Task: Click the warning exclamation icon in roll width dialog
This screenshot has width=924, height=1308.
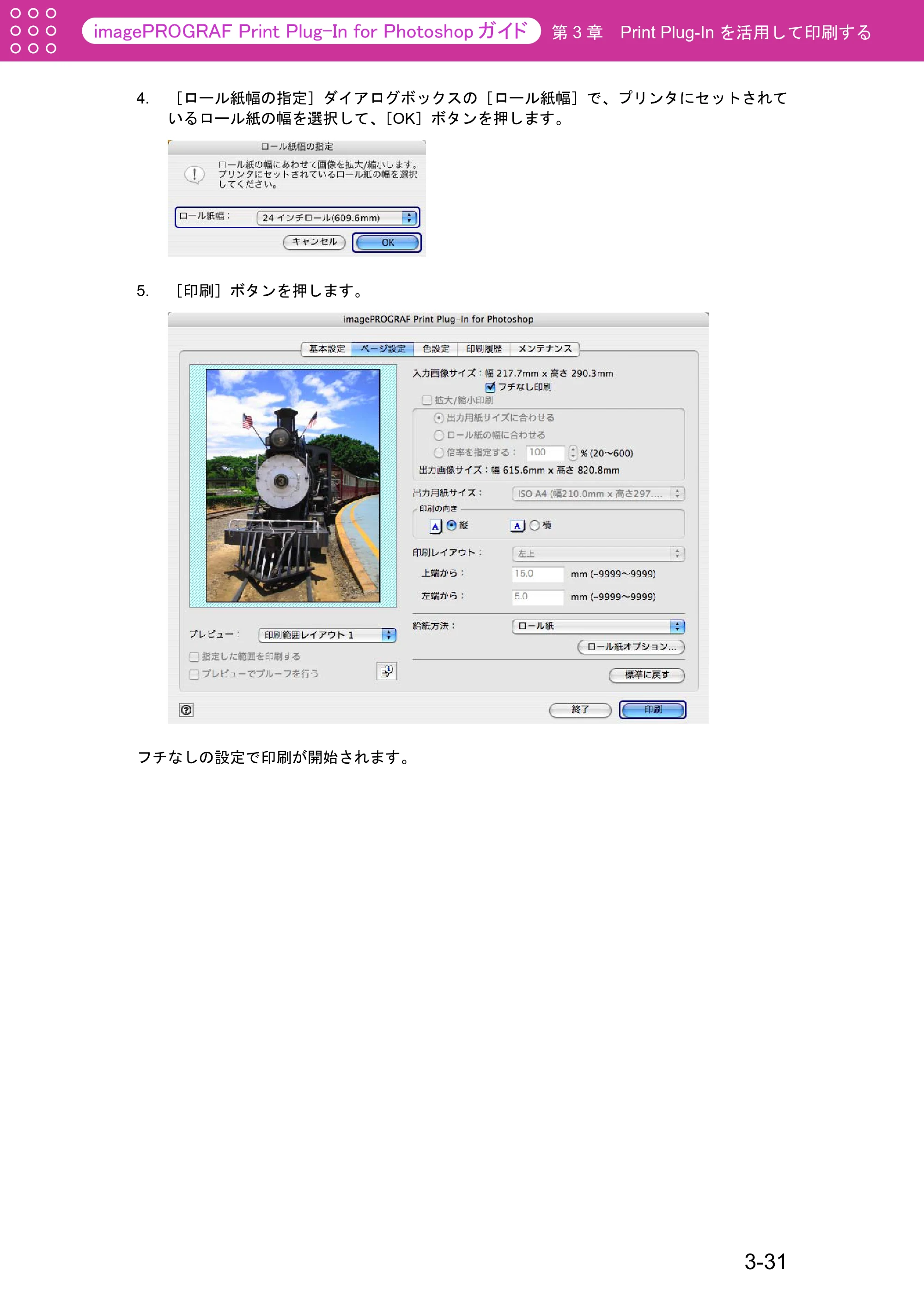Action: [195, 174]
